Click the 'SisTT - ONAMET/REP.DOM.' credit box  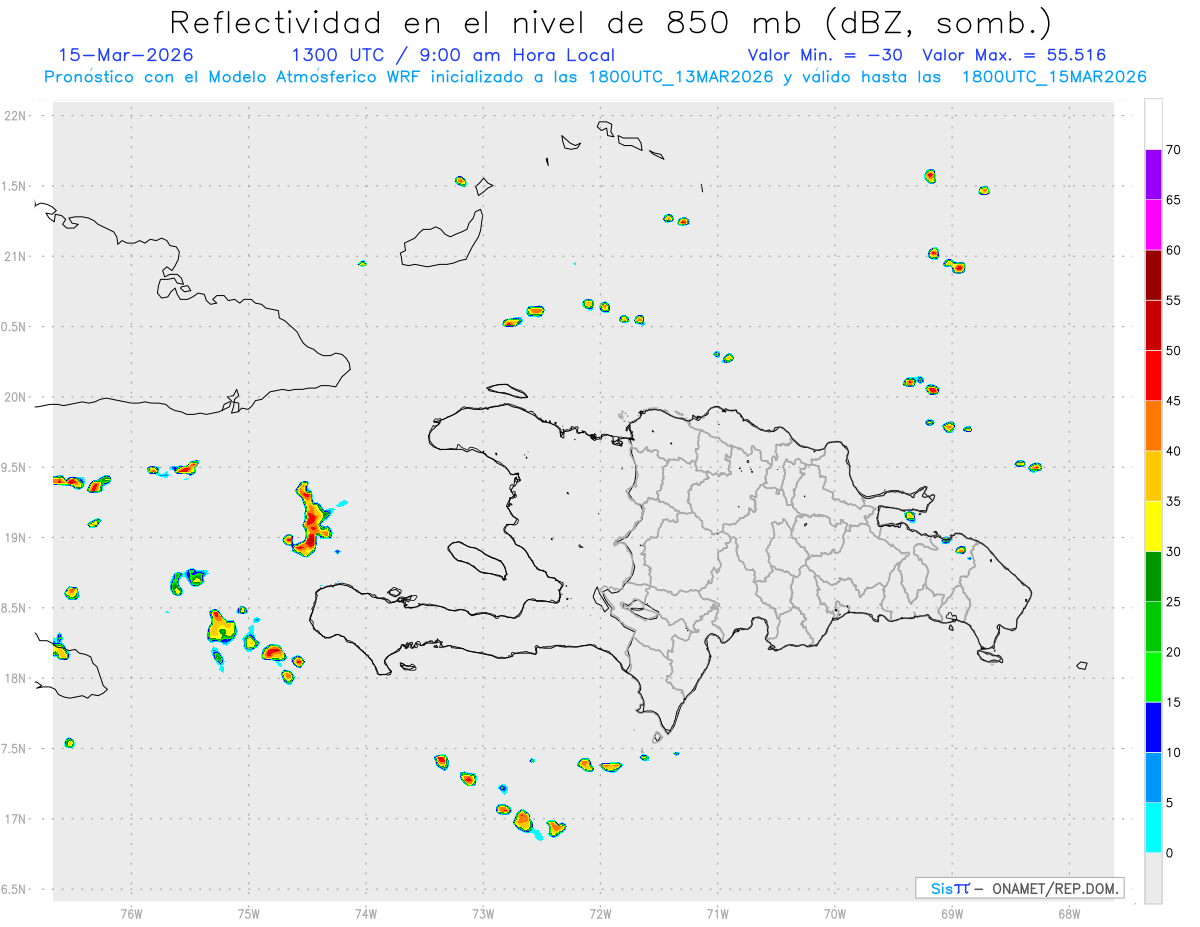point(1020,888)
